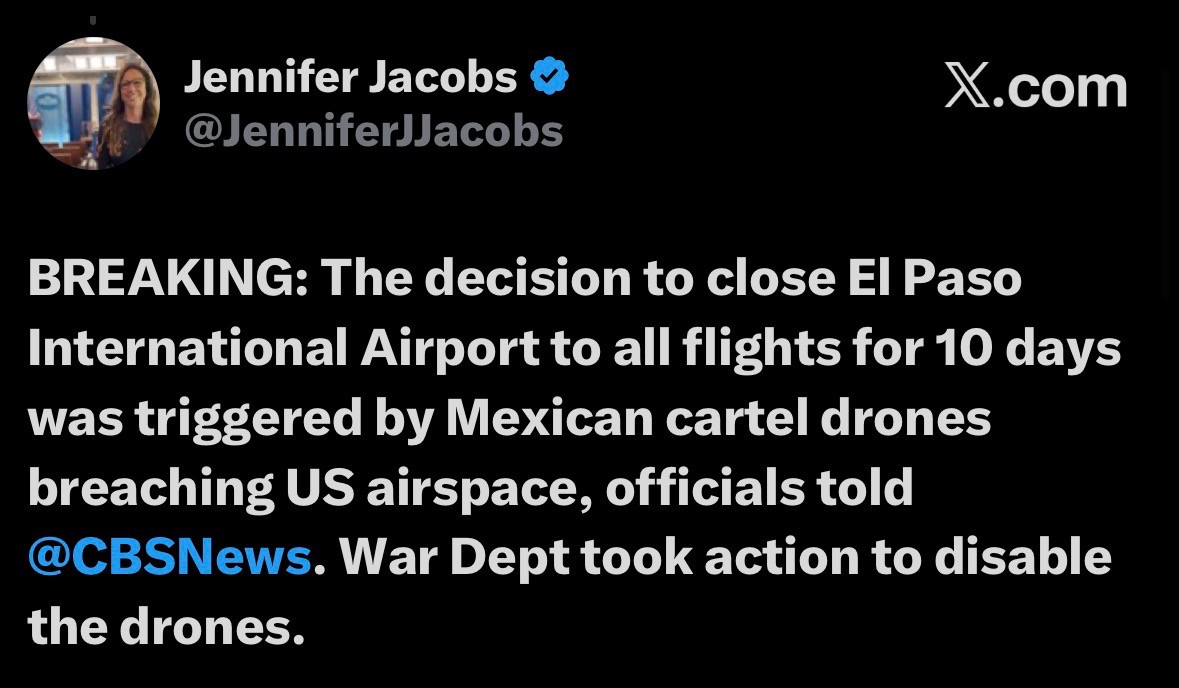Screen dimensions: 1179x688
Task: Click Jennifer Jacobs' profile avatar photo
Action: pyautogui.click(x=93, y=104)
